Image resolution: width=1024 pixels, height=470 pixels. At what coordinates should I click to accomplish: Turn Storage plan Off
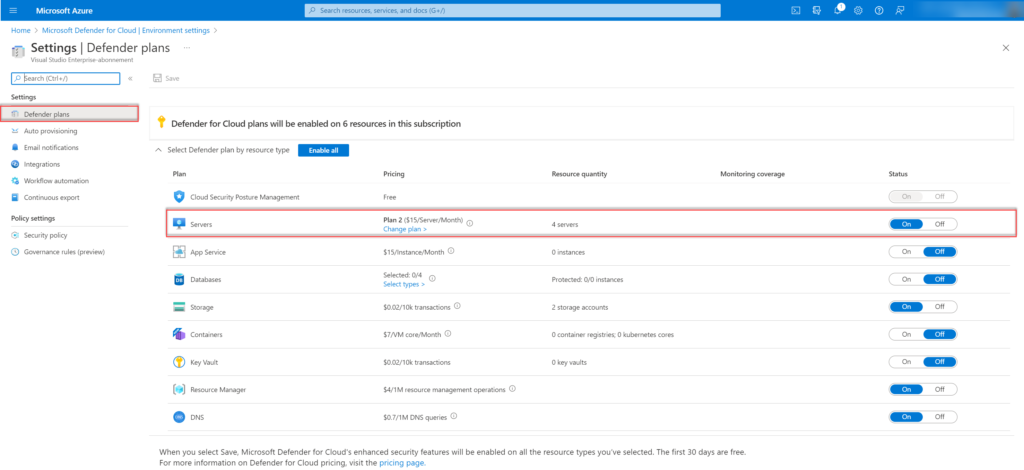click(x=940, y=307)
